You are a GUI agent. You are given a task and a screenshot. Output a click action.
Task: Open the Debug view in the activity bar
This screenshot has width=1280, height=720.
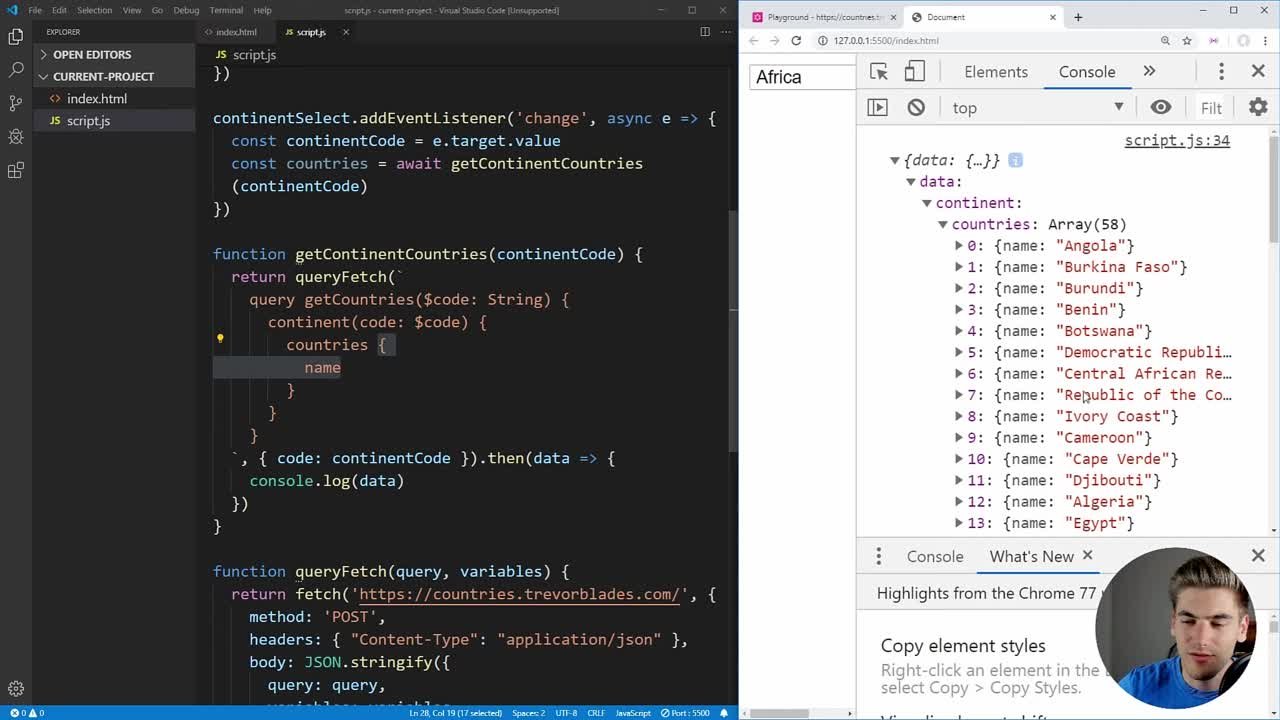(x=15, y=137)
